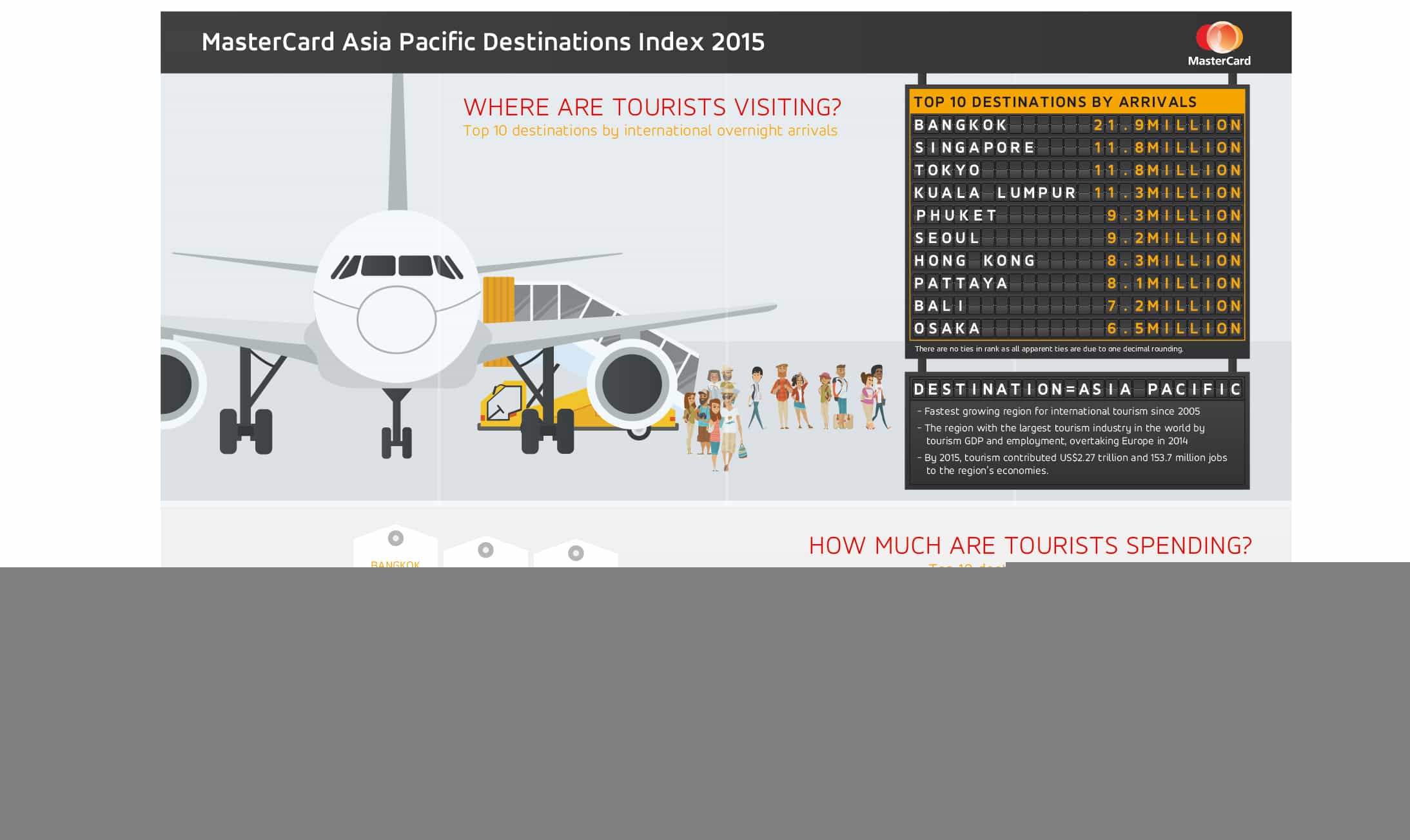This screenshot has width=1410, height=840.
Task: Click the airplane's right jet engine
Action: pyautogui.click(x=632, y=385)
